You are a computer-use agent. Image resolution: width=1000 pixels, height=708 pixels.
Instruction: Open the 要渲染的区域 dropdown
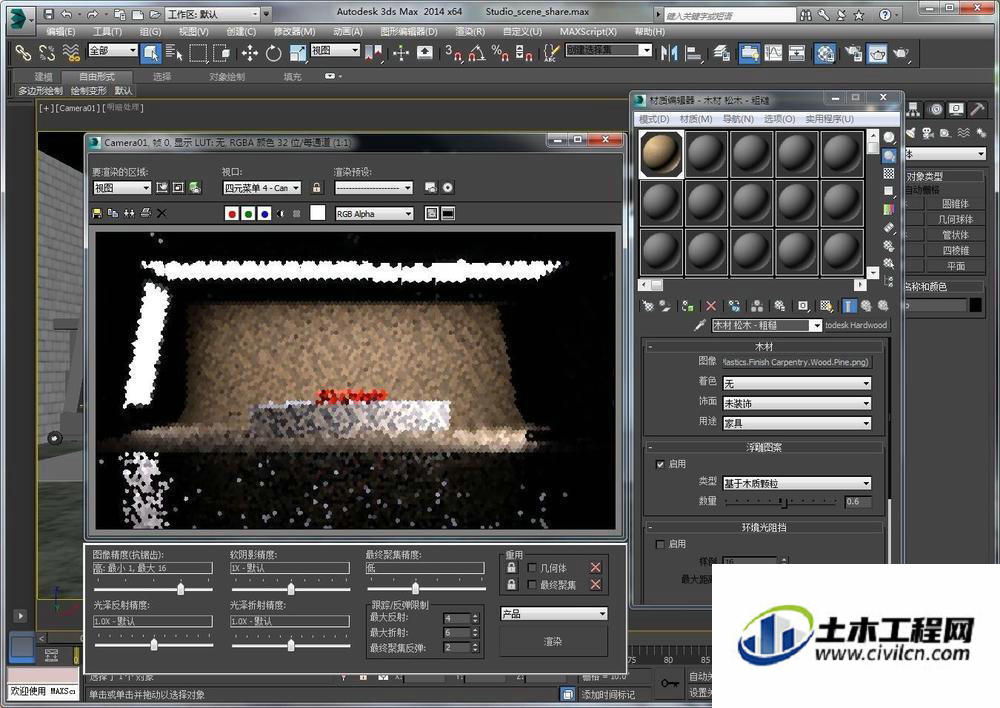tap(122, 188)
